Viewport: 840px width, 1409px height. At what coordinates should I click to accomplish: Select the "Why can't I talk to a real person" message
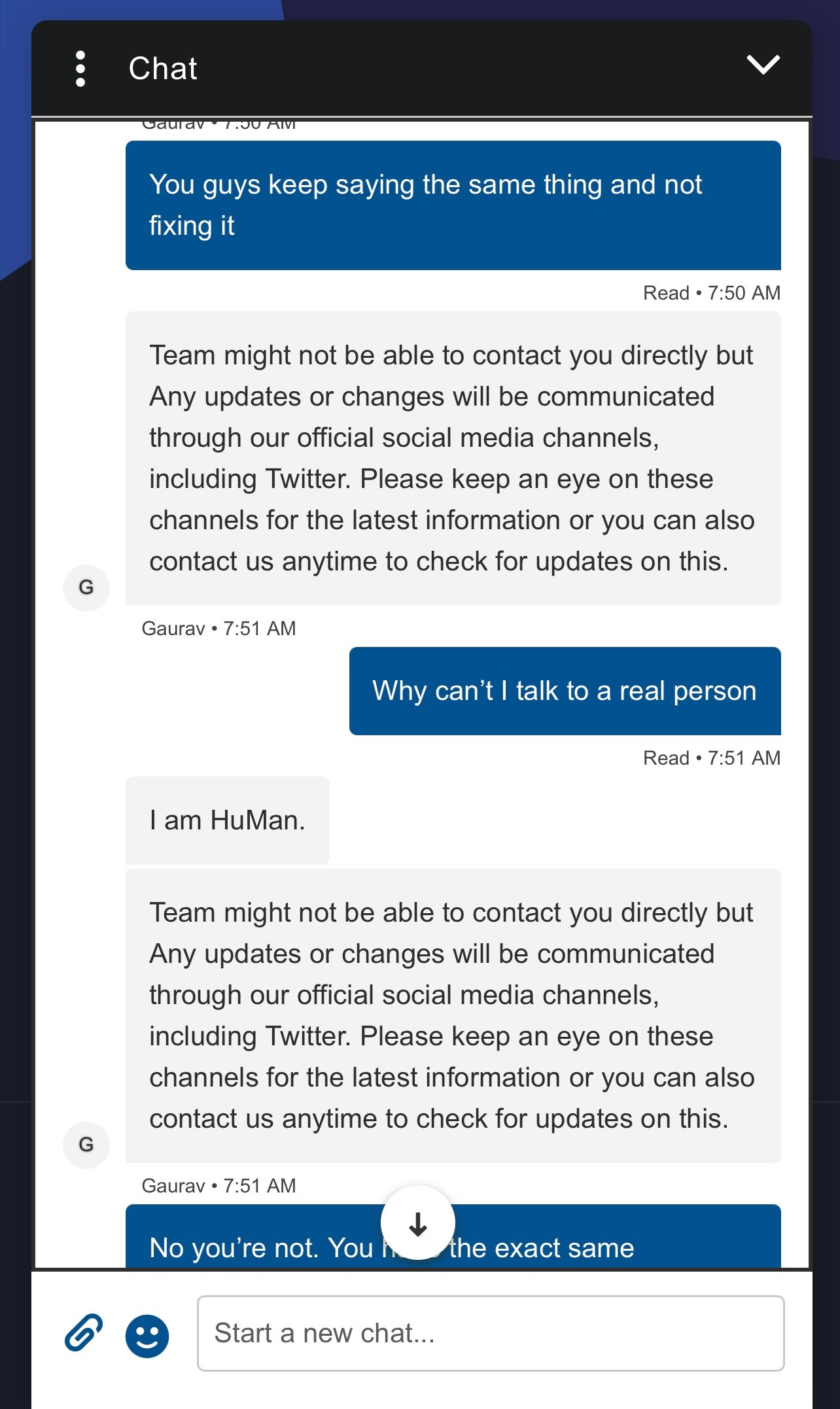565,691
